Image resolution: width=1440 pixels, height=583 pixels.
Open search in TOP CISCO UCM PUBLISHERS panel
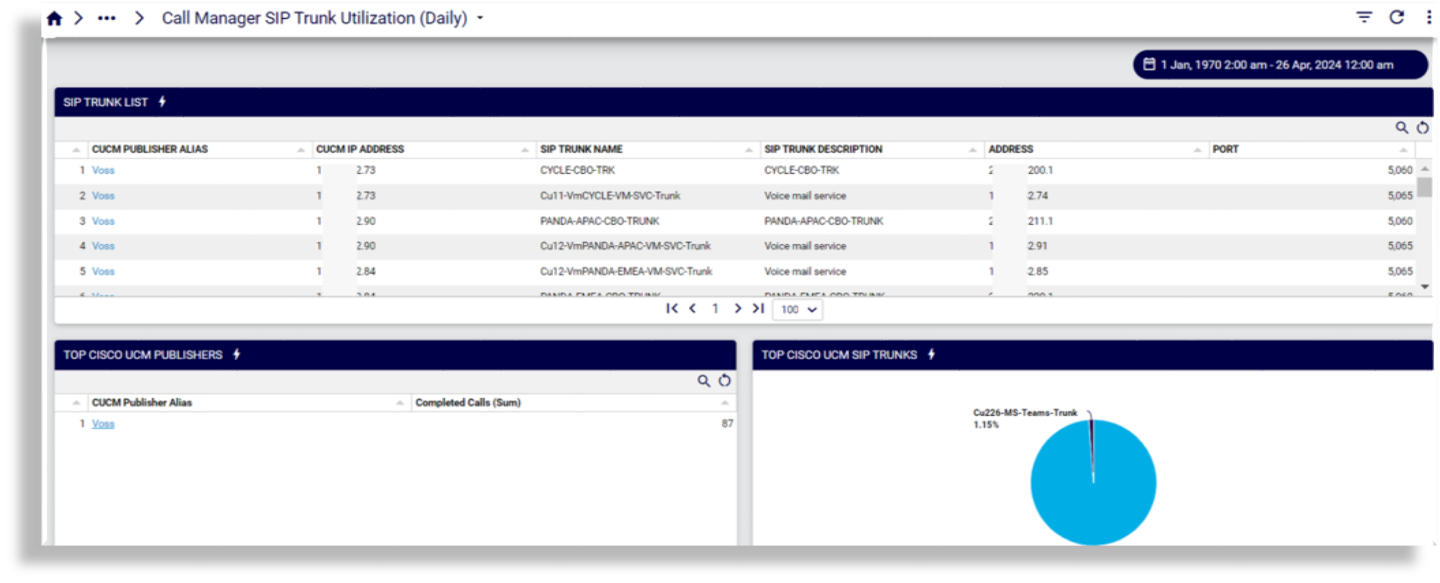pyautogui.click(x=703, y=380)
